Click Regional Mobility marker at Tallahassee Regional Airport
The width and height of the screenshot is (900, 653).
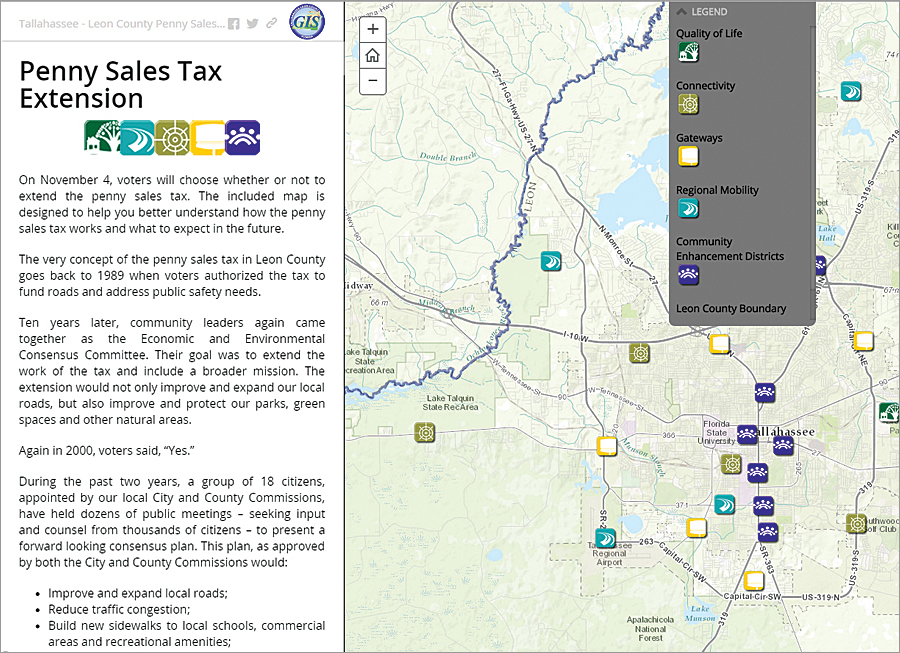coord(606,538)
